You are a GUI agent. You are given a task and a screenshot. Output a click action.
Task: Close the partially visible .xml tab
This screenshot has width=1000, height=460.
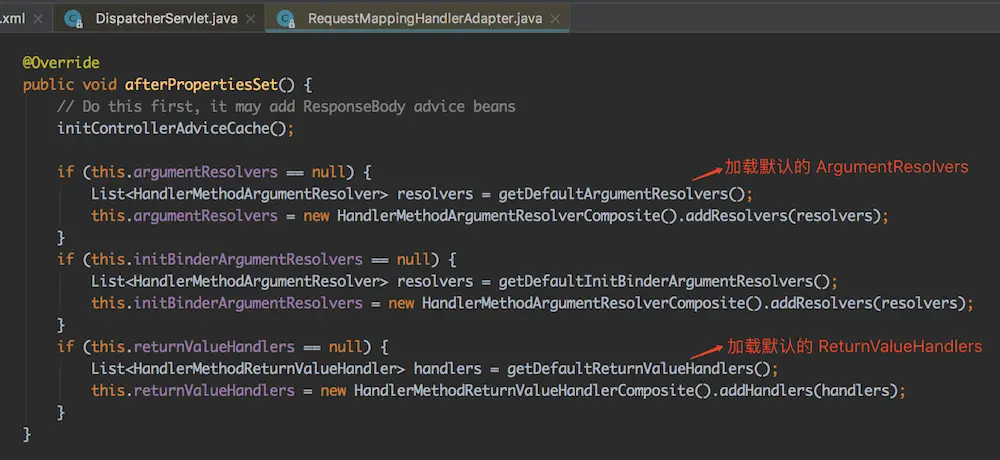(x=40, y=18)
